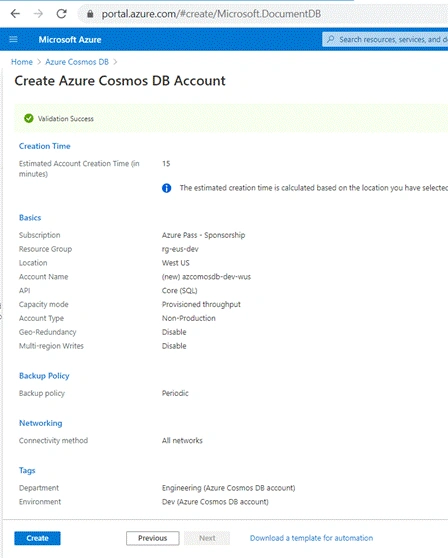Select 'Dev (Azure Cosmos DB account)' tag value
The height and width of the screenshot is (558, 448).
point(215,502)
